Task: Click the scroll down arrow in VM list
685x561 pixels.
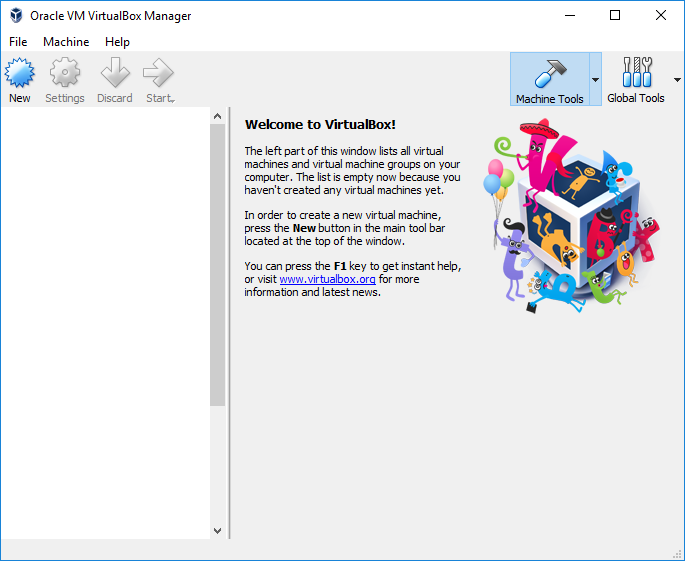Action: coord(218,530)
